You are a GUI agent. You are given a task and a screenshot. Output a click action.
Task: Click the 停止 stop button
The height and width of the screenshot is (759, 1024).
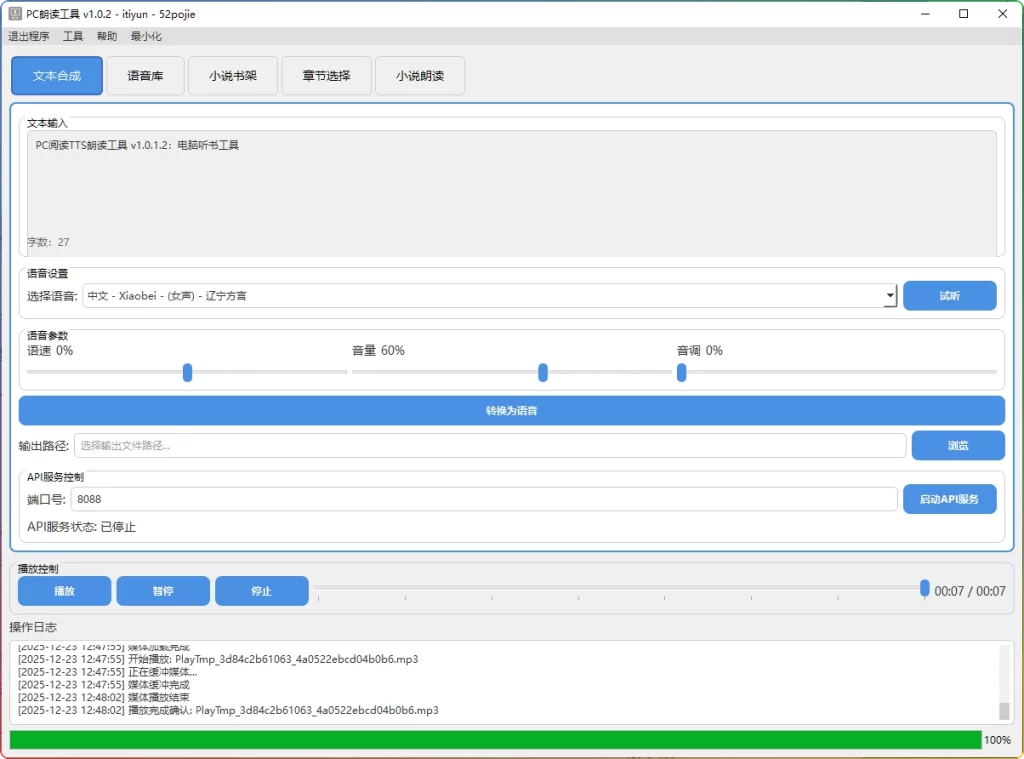[x=261, y=590]
